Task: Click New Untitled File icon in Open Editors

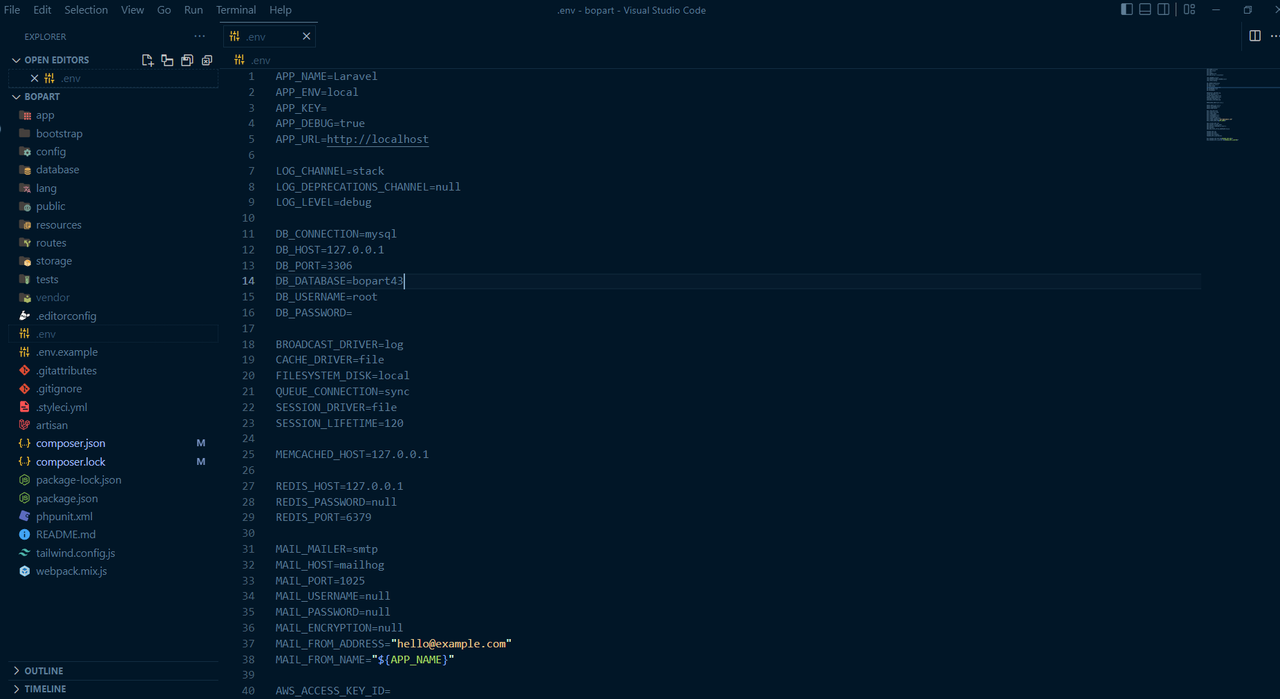Action: coord(148,60)
